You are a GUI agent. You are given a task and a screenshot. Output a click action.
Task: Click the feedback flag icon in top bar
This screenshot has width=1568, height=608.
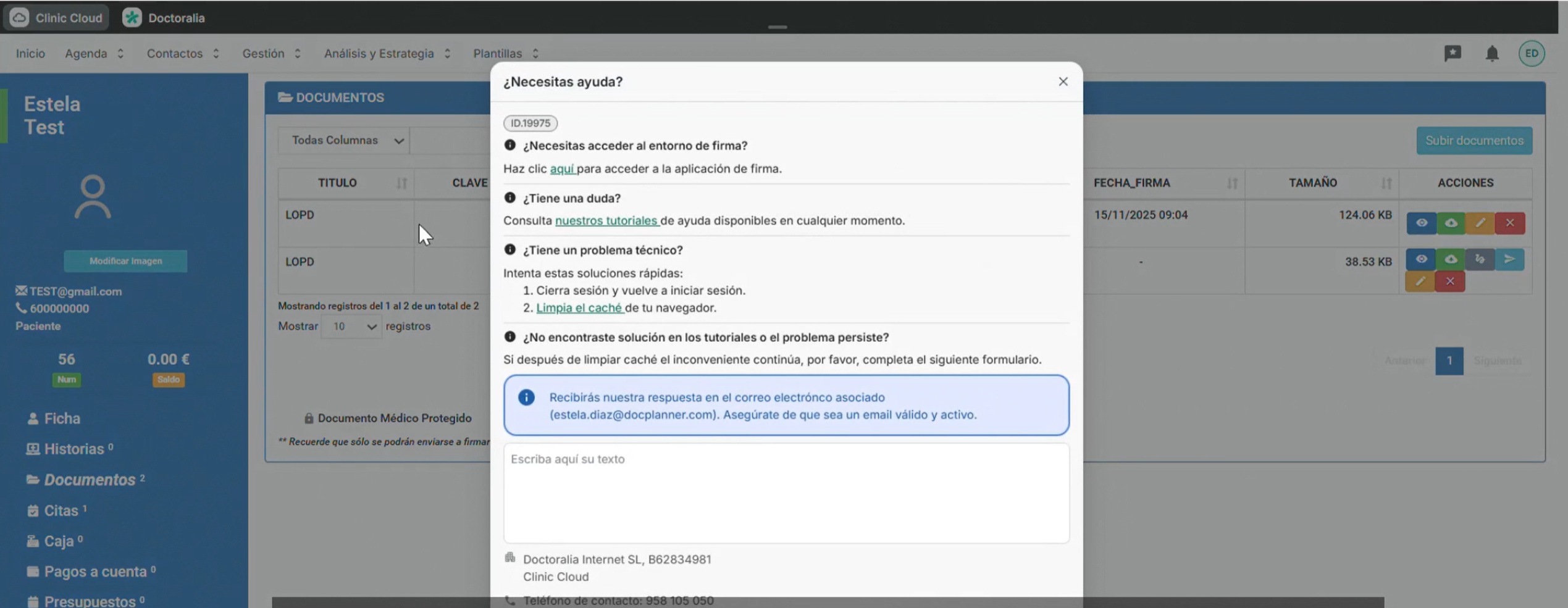click(x=1453, y=54)
